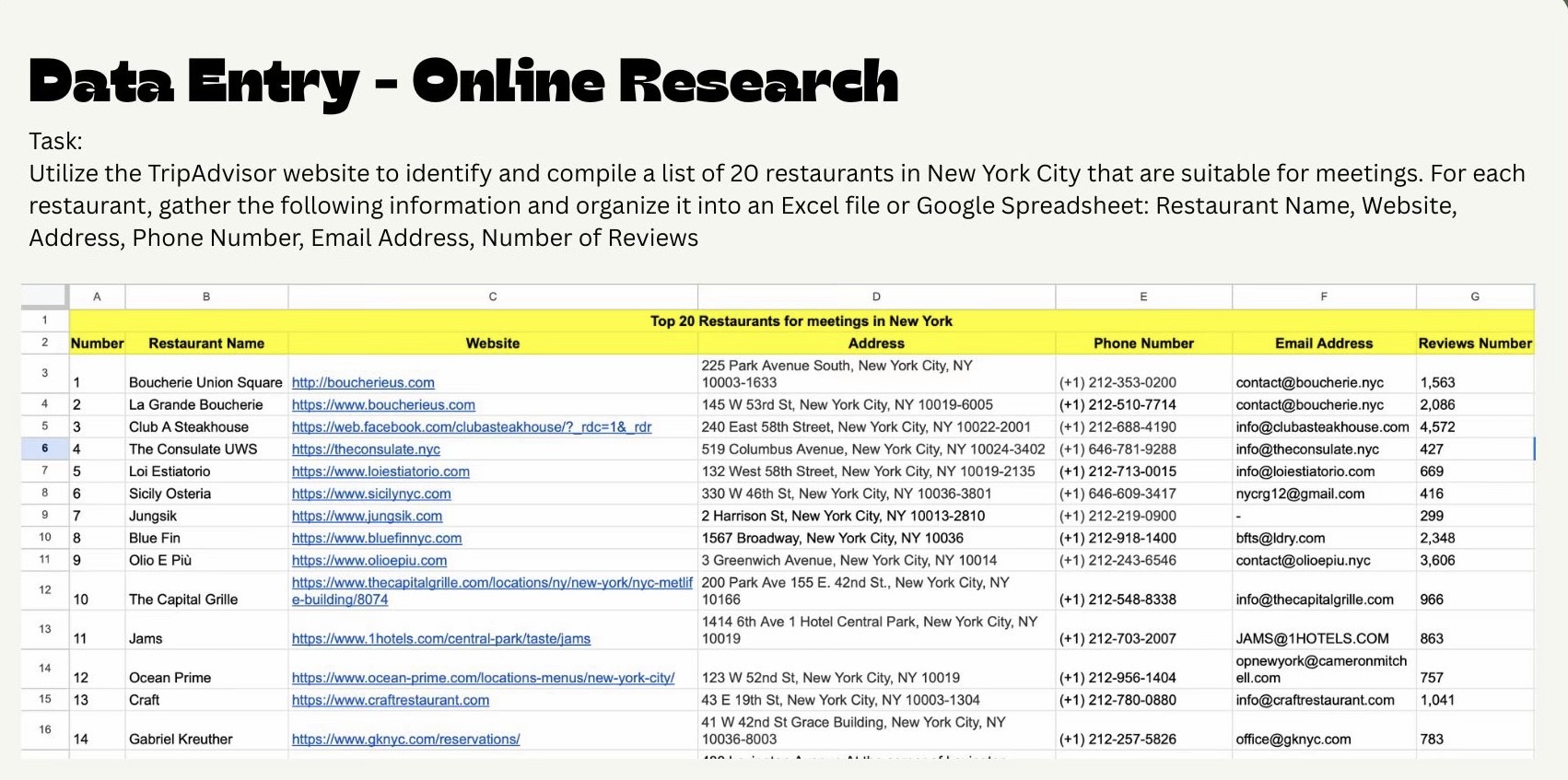
Task: Select the 1,041 reviews cell
Action: [x=1475, y=700]
